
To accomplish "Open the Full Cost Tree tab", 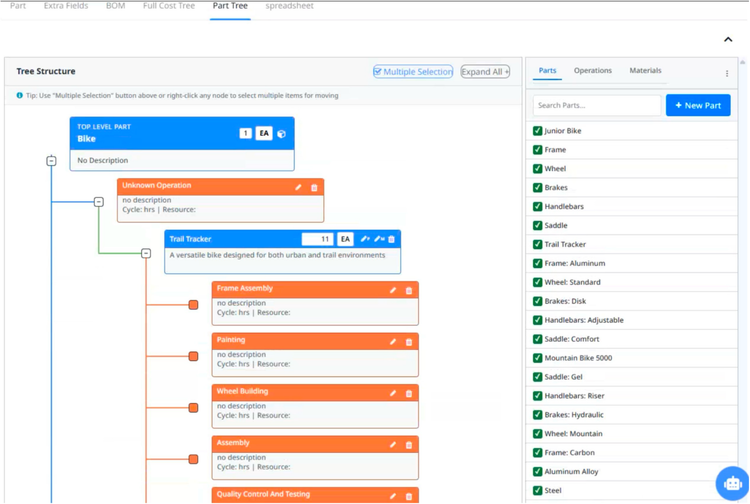I will [169, 6].
